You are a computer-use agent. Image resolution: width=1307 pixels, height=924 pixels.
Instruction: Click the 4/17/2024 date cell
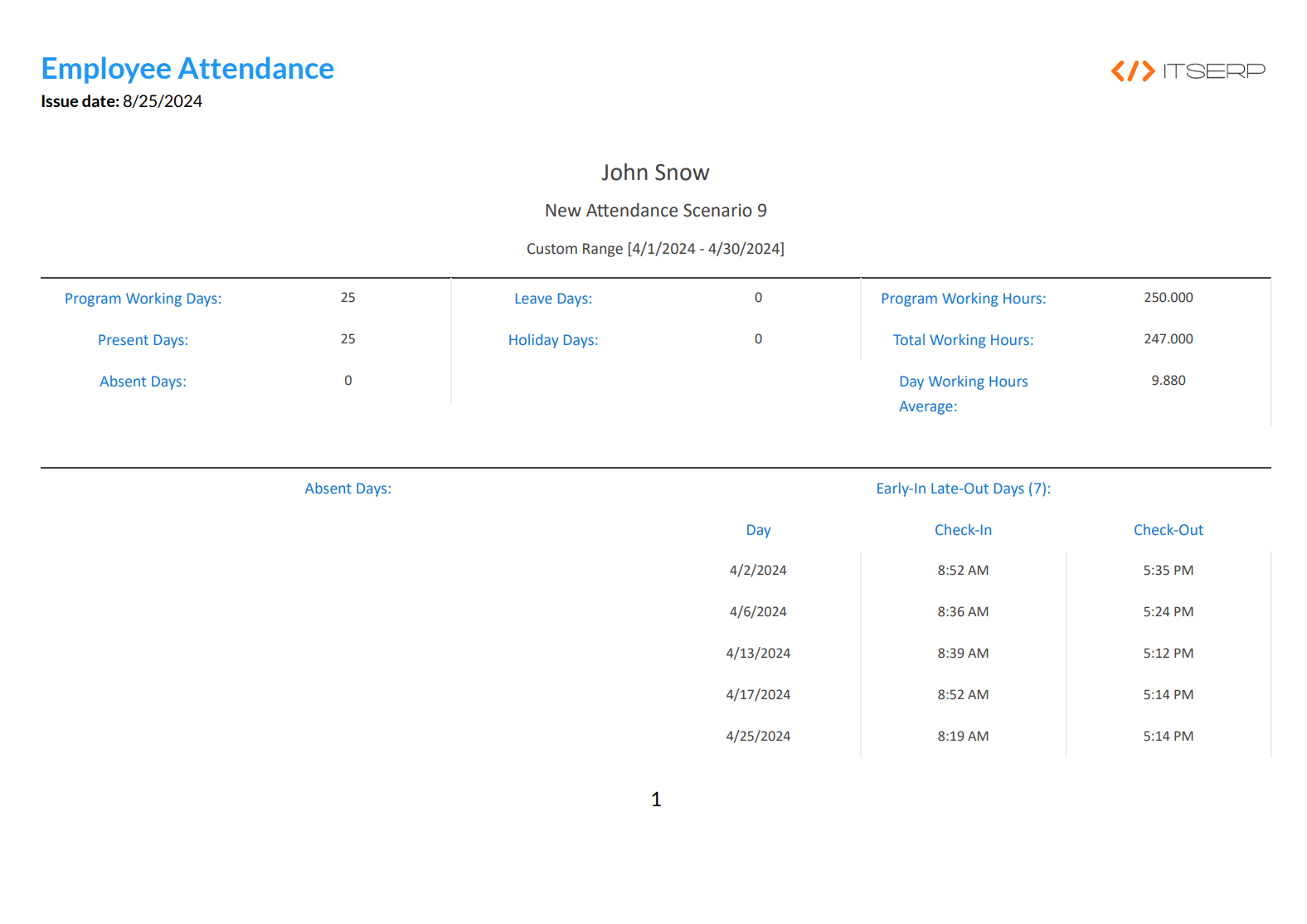pyautogui.click(x=759, y=695)
